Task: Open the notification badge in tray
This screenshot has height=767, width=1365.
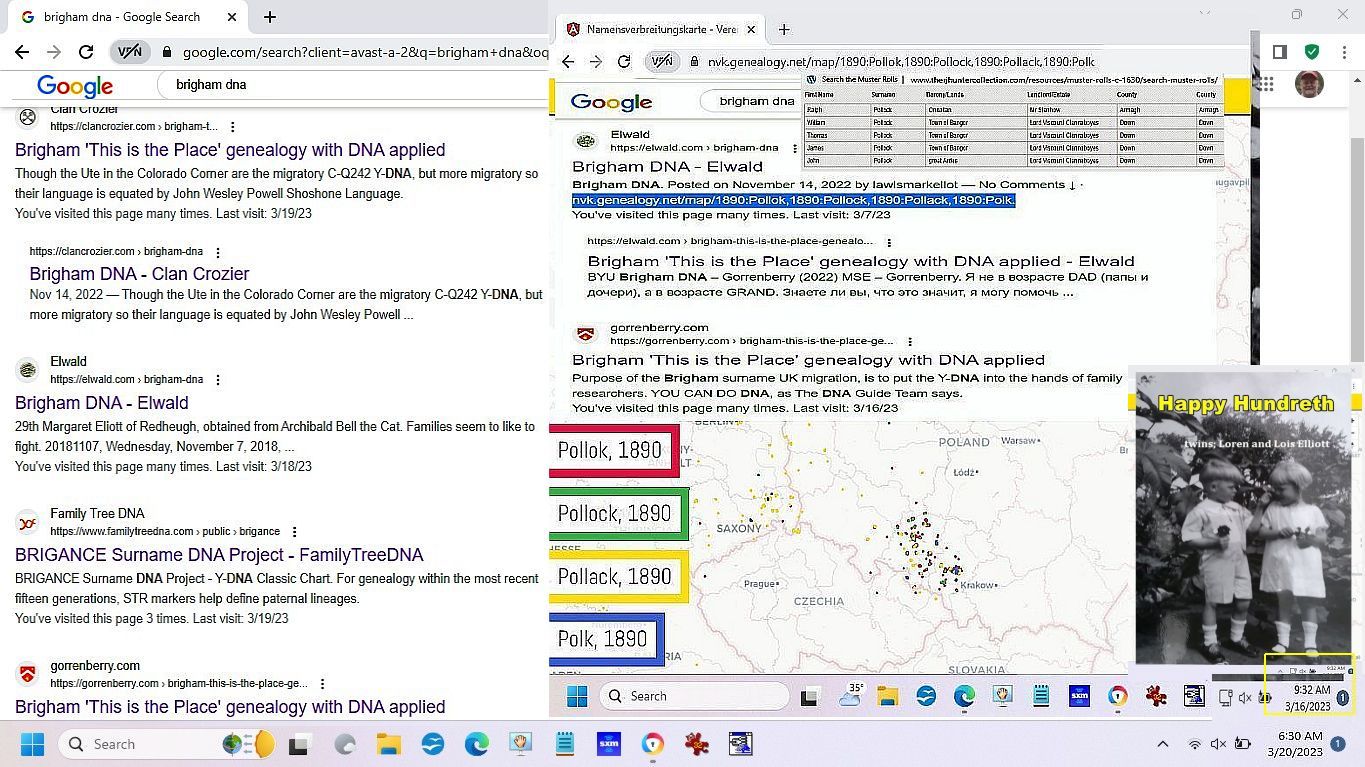Action: (x=1338, y=744)
